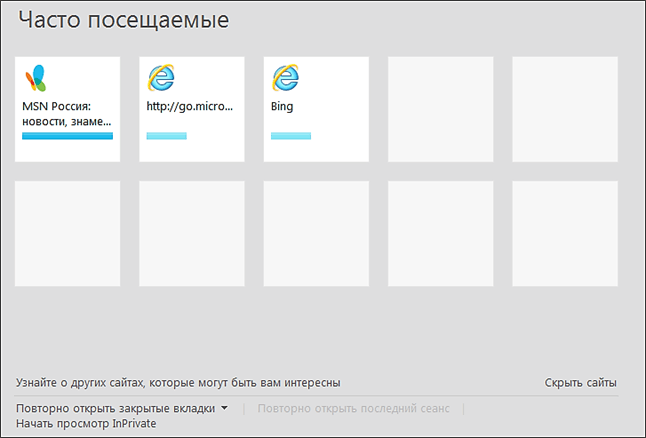Click the MSN butterfly icon
This screenshot has width=646, height=438.
pyautogui.click(x=35, y=78)
